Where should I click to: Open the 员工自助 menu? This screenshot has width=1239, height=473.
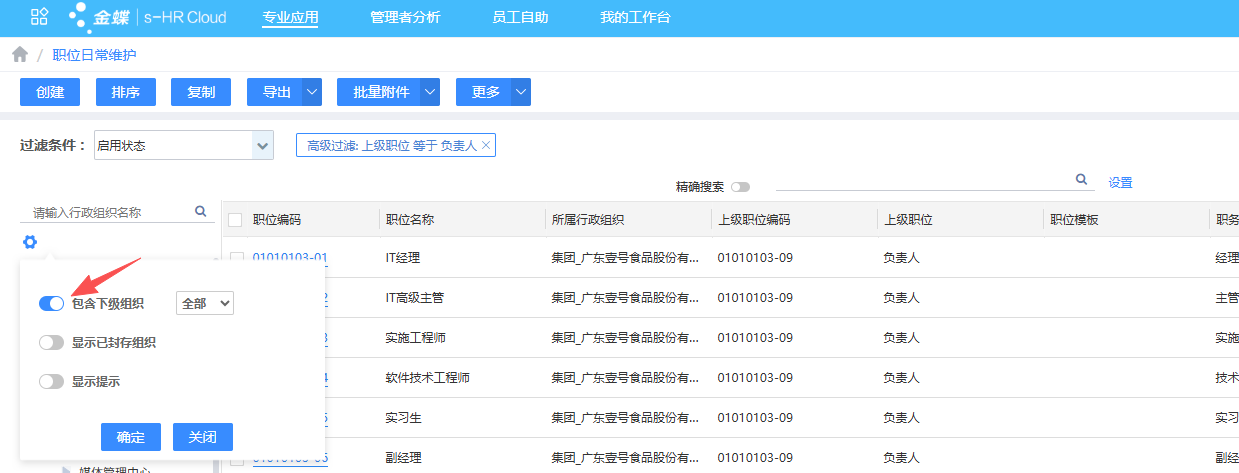click(520, 17)
